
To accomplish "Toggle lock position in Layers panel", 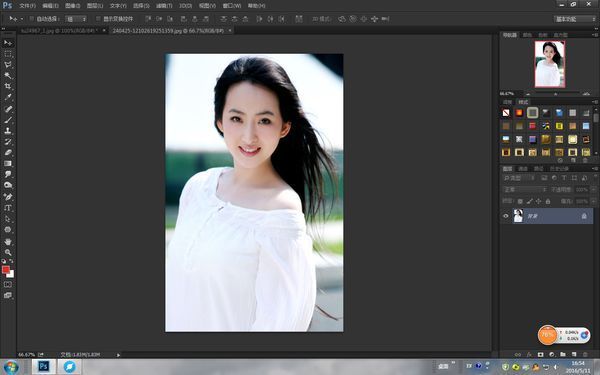I will 538,201.
